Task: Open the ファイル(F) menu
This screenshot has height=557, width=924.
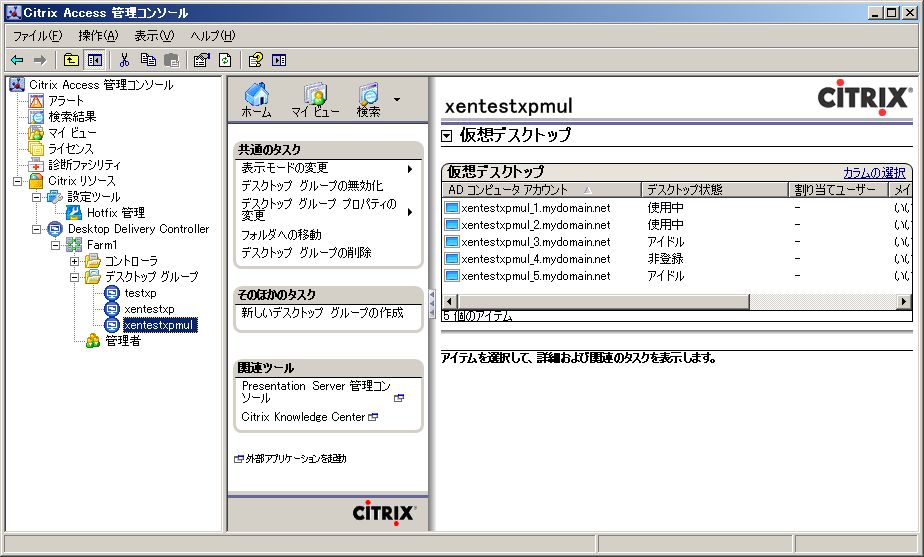Action: click(37, 36)
